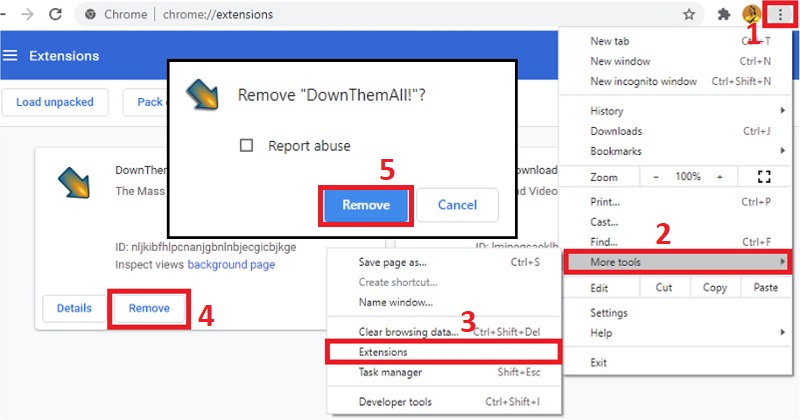Expand the Bookmarks submenu
This screenshot has height=420, width=800.
677,151
